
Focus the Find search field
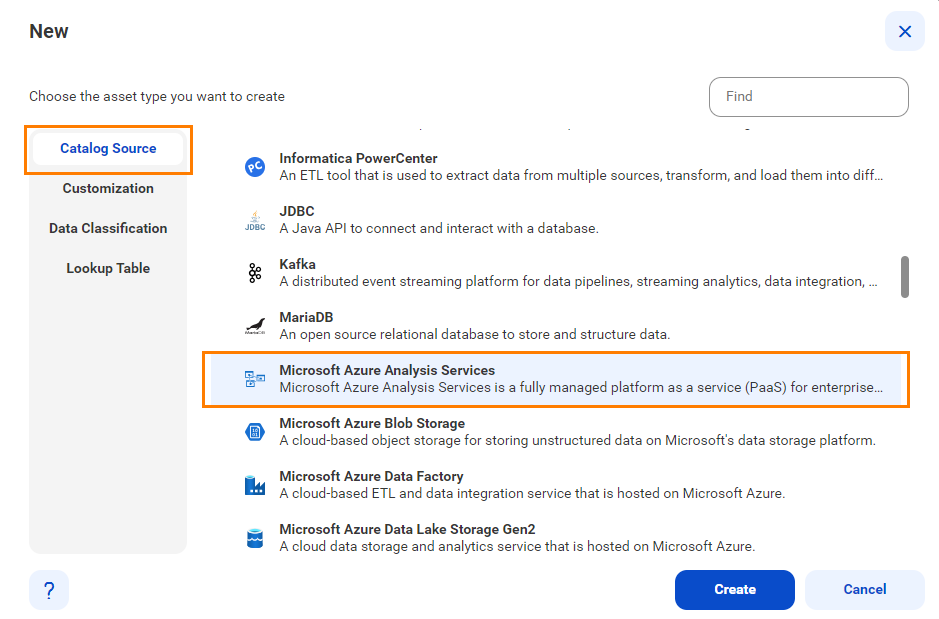(808, 97)
